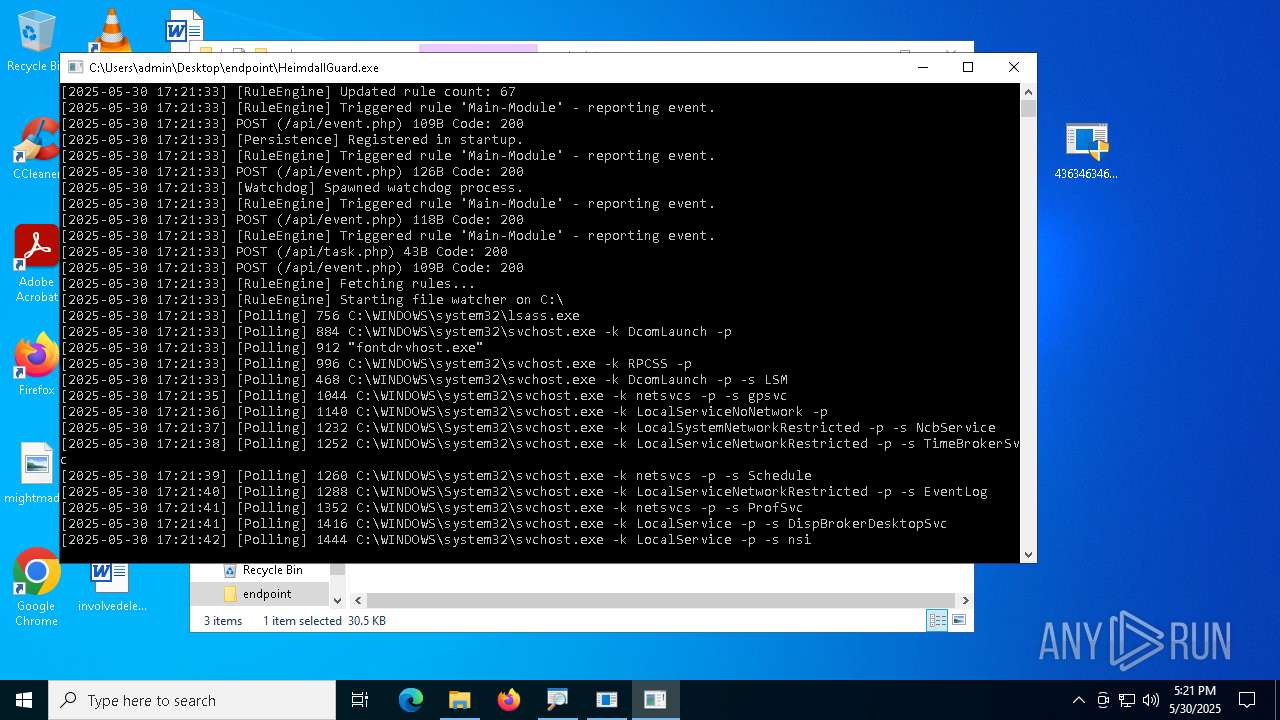1280x720 pixels.
Task: Switch to the blue window app on taskbar
Action: click(x=606, y=700)
